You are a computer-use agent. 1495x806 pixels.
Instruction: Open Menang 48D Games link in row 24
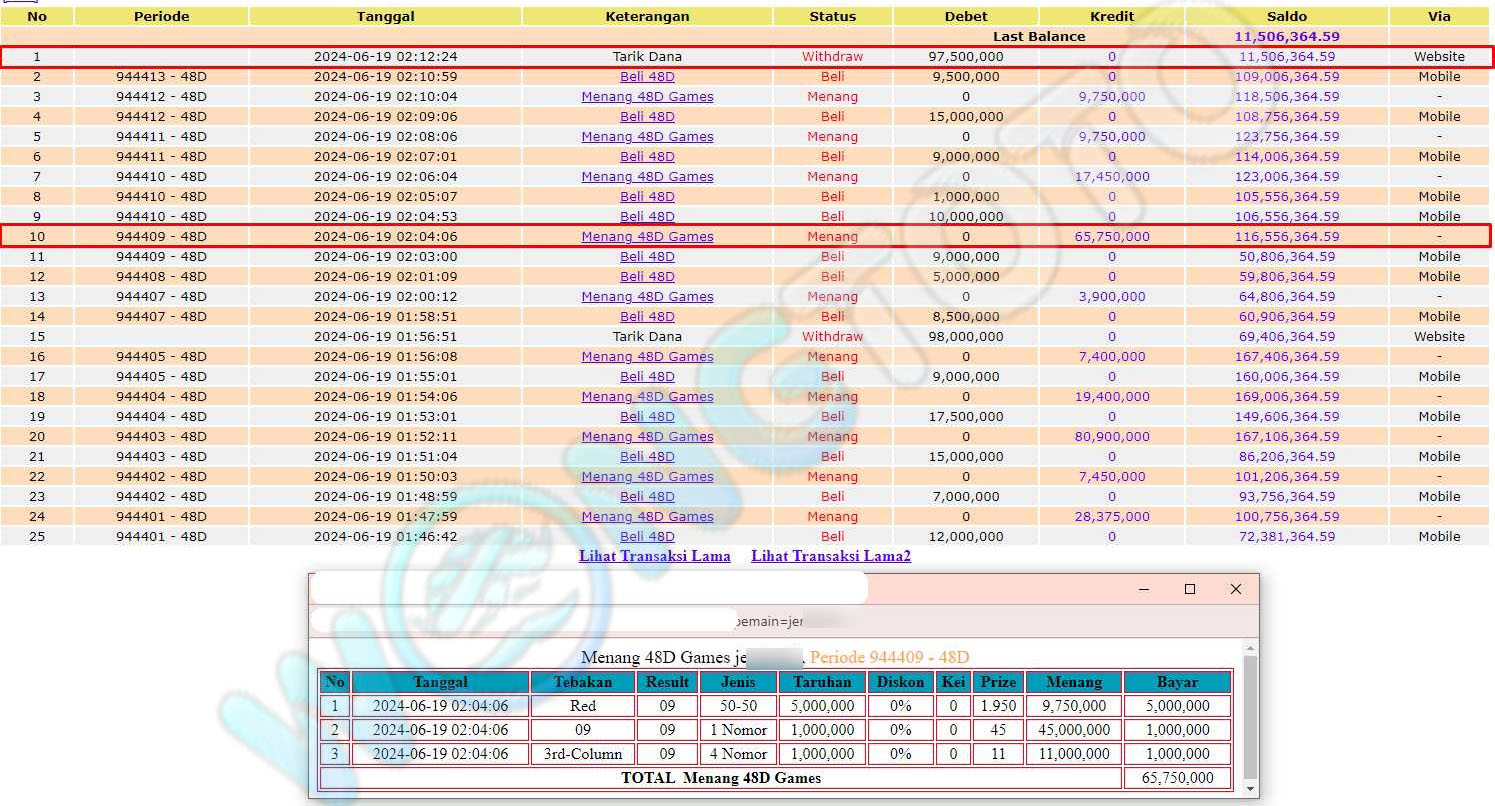coord(647,517)
